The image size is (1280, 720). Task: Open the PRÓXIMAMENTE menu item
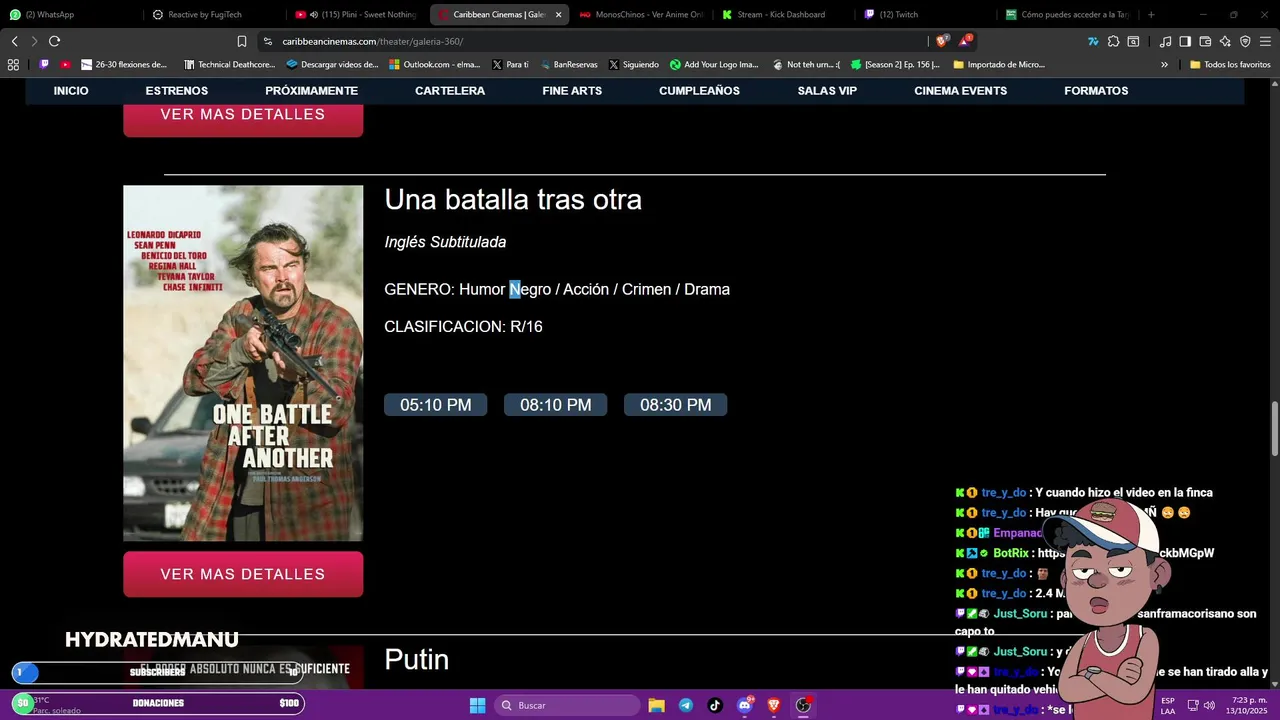(x=311, y=91)
